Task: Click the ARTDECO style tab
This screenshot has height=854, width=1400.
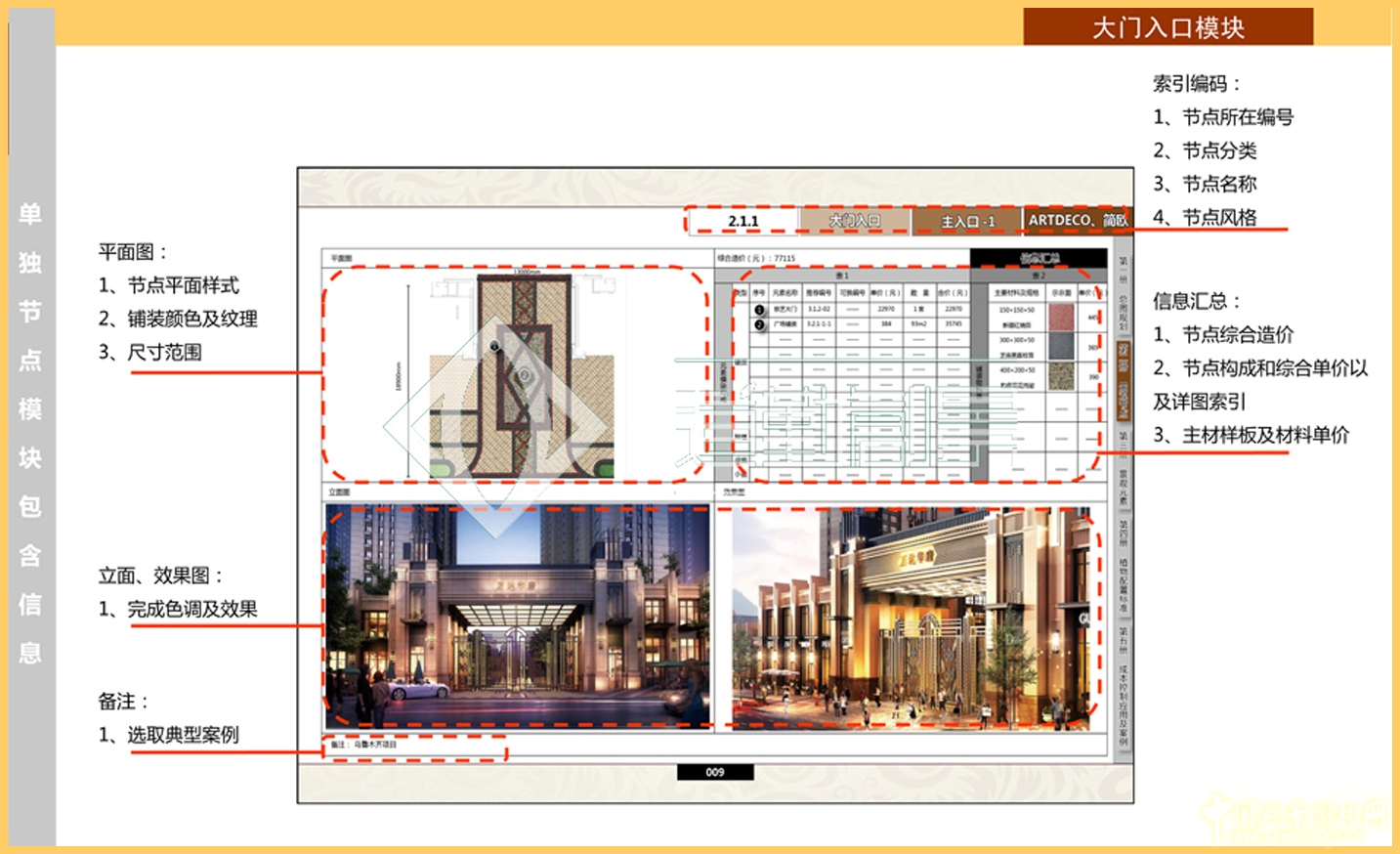Action: 1077,221
